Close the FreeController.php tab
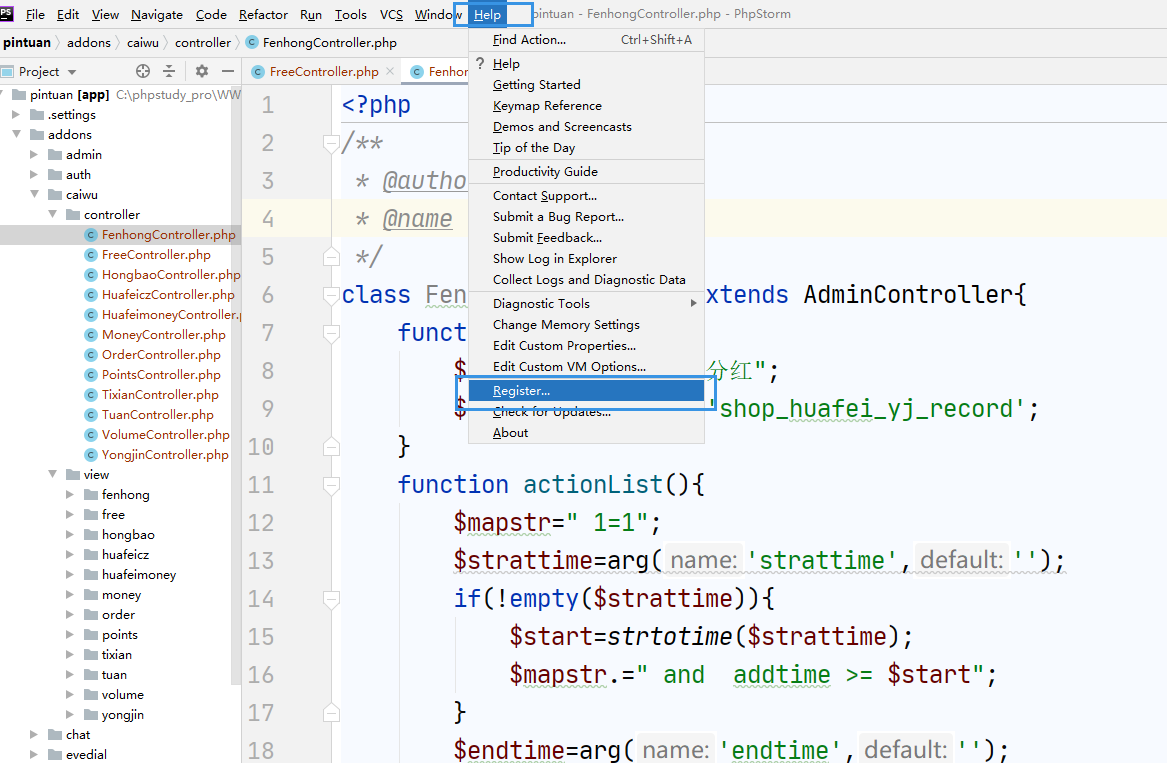 (390, 71)
